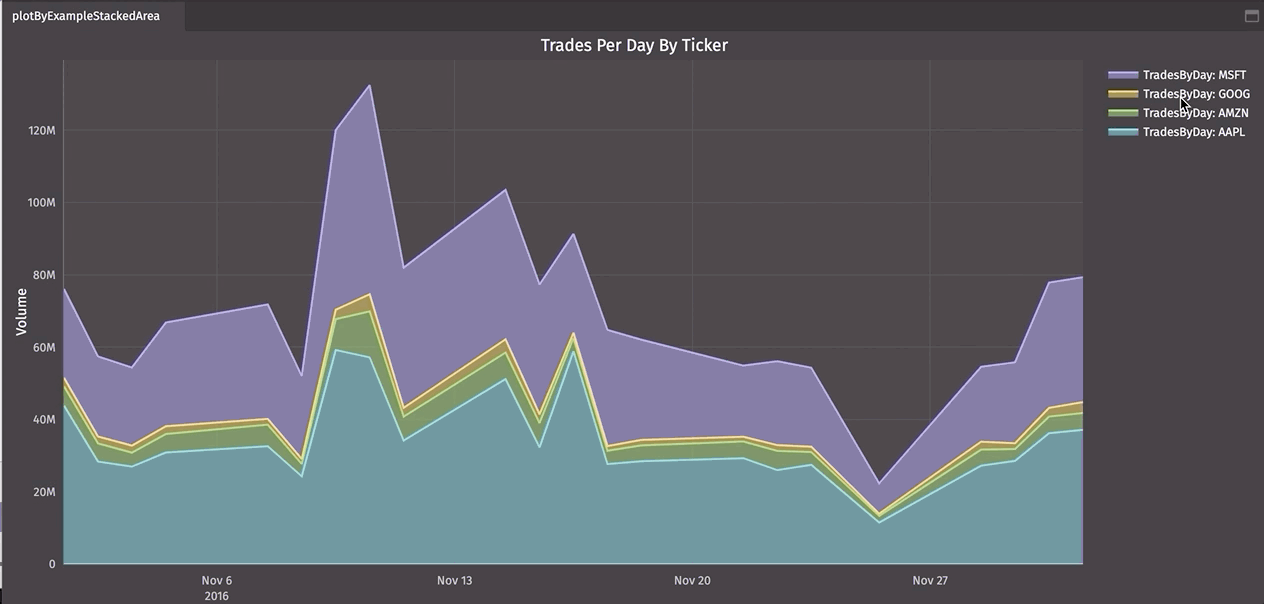Screen dimensions: 1264x604
Task: Click the purple MSFT legend color swatch
Action: pyautogui.click(x=1123, y=75)
